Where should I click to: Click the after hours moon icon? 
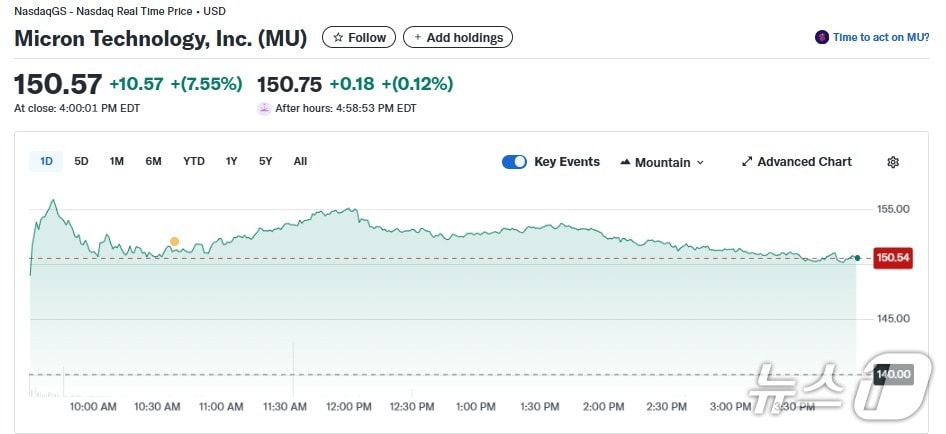click(x=264, y=108)
